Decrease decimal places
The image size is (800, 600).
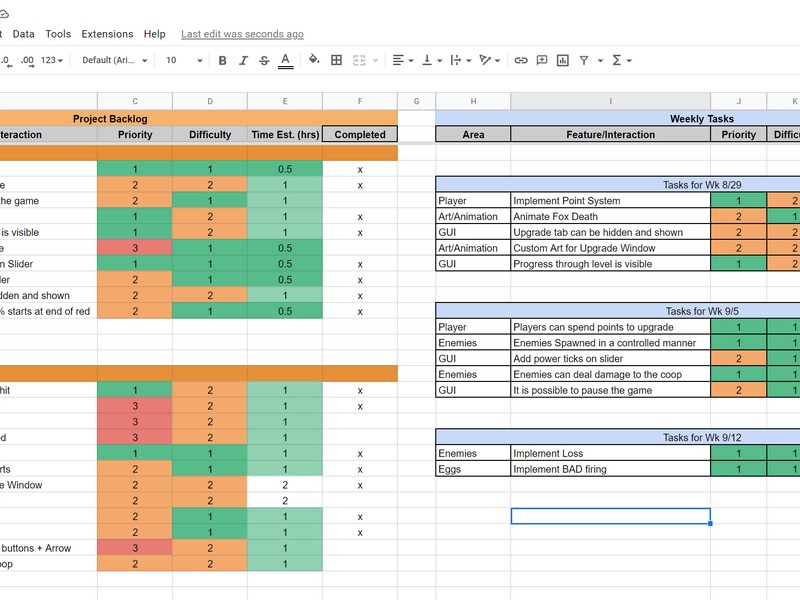tap(6, 61)
